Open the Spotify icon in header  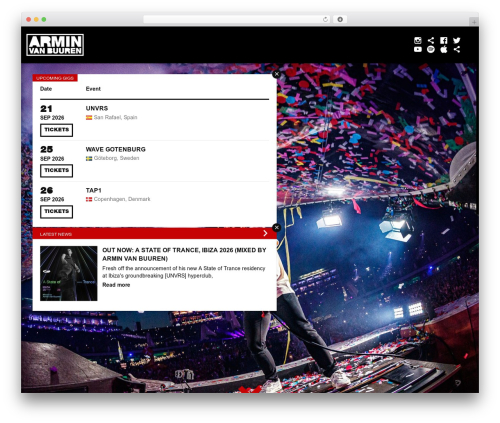click(x=431, y=49)
